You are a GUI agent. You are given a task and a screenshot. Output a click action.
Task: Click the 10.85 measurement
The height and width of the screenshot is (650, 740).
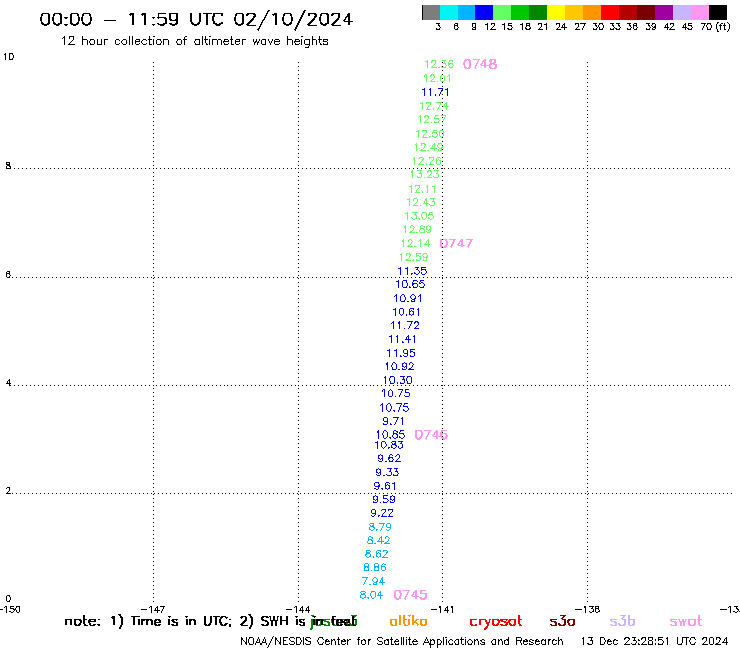[390, 435]
